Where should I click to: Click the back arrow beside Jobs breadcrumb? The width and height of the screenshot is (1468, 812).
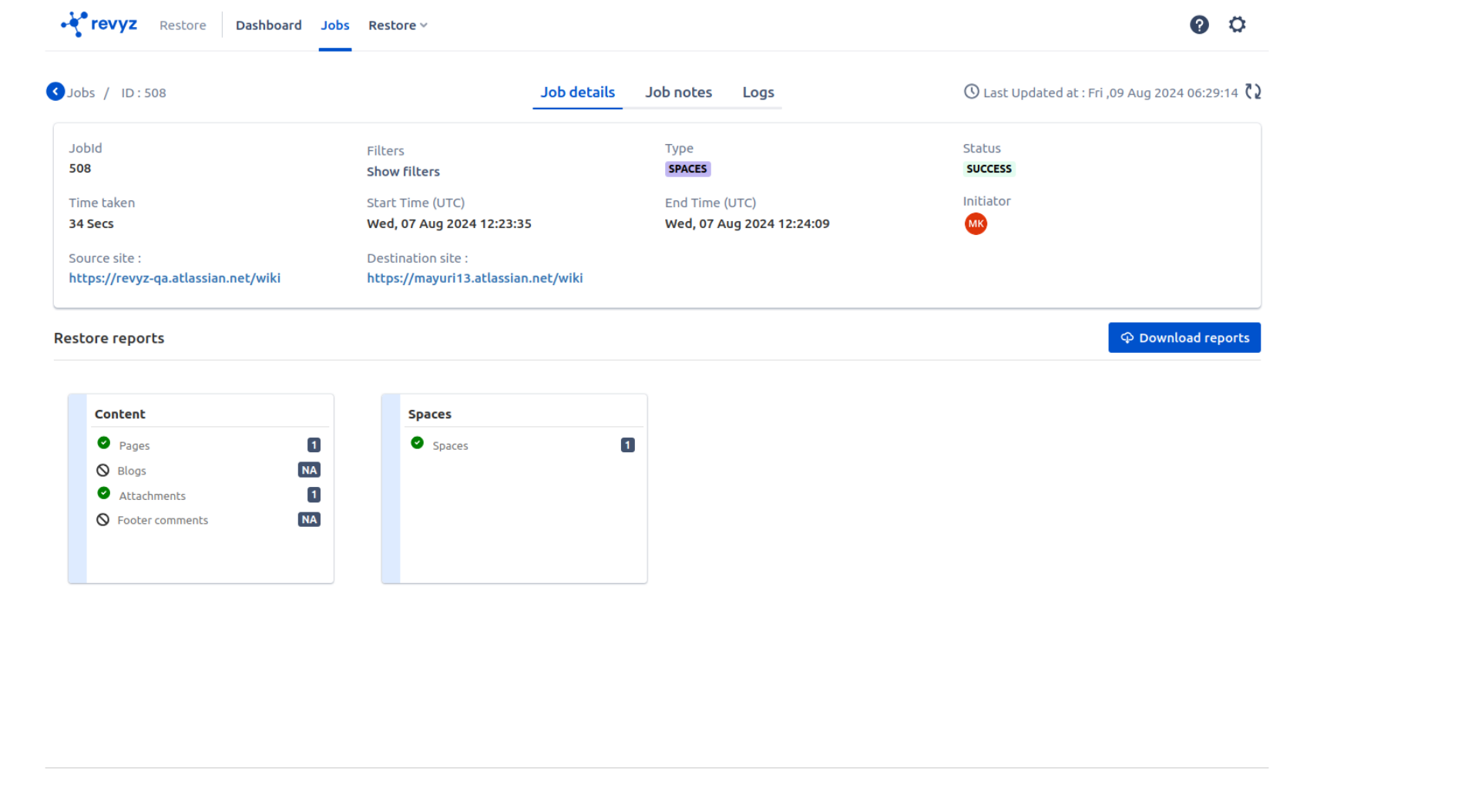coord(55,92)
